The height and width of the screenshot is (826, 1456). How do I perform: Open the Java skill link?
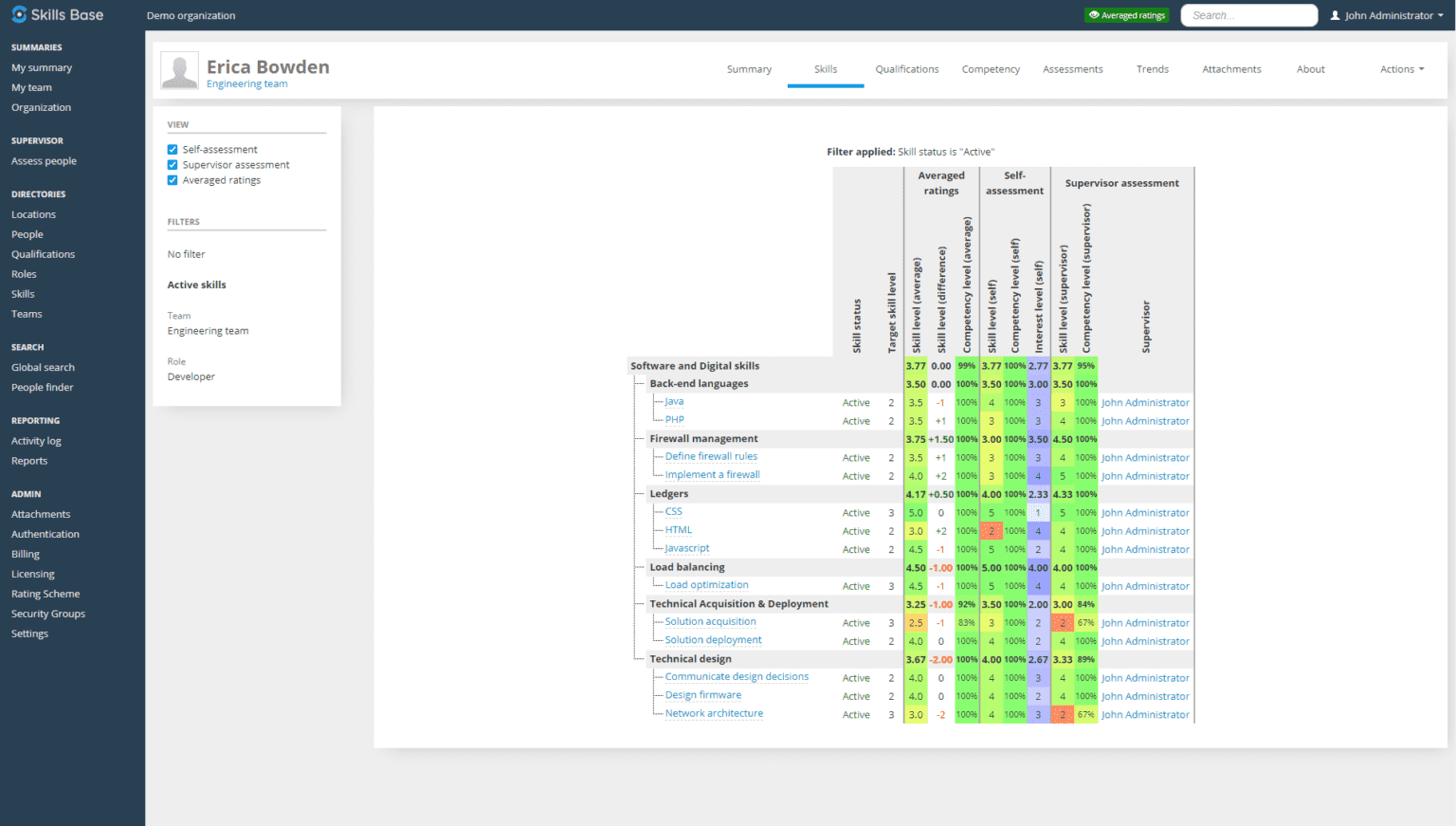[674, 402]
